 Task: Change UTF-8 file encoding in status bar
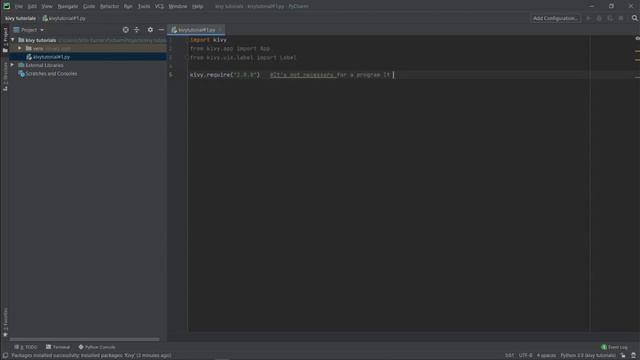coord(525,356)
